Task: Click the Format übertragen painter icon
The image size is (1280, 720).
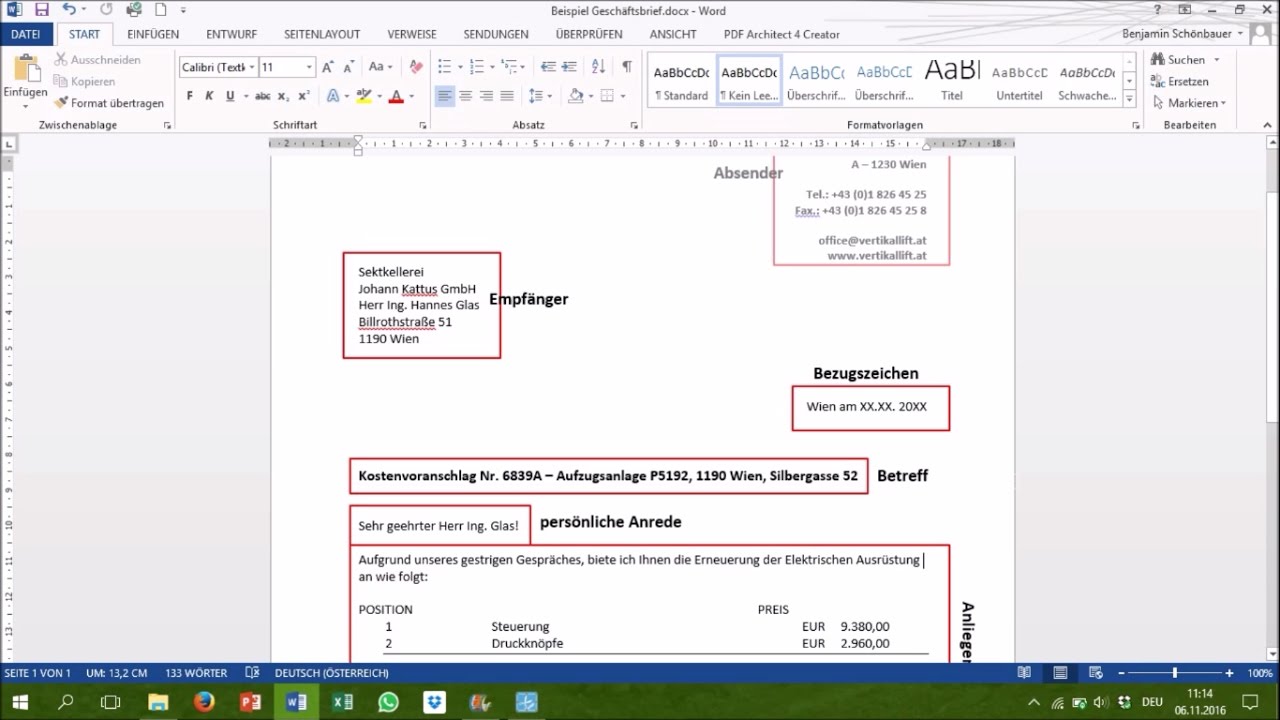Action: click(62, 103)
